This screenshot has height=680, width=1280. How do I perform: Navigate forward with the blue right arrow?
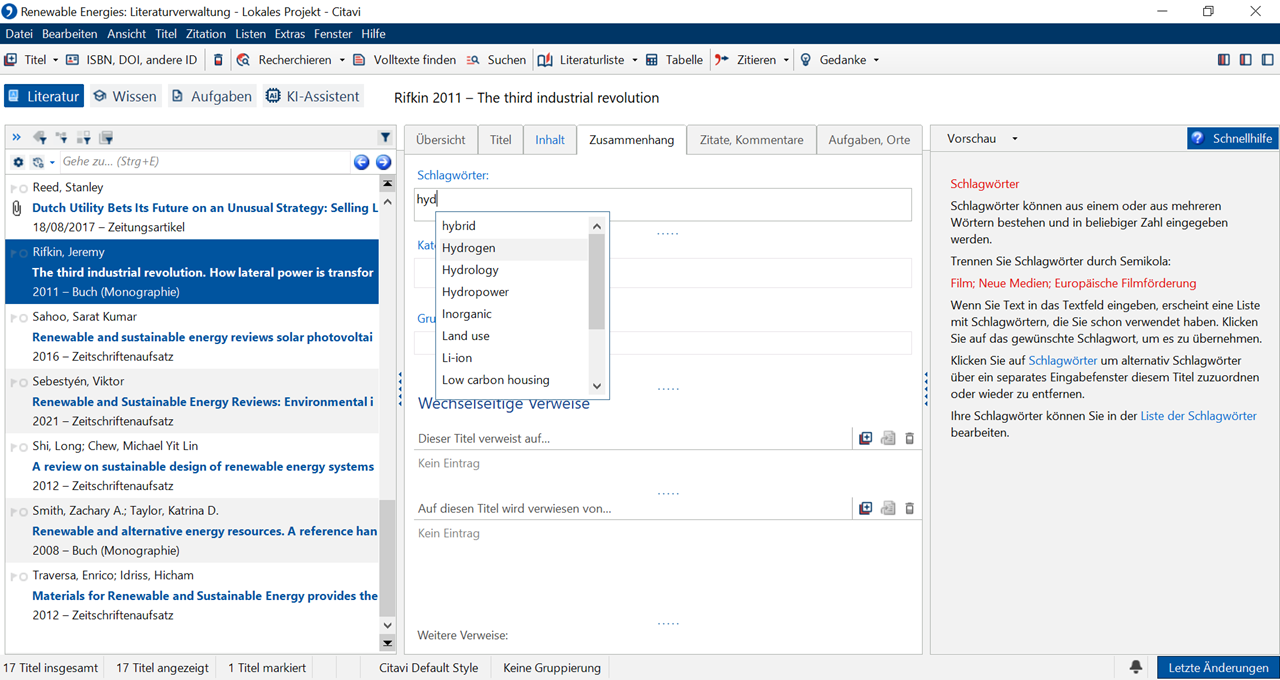pyautogui.click(x=383, y=162)
